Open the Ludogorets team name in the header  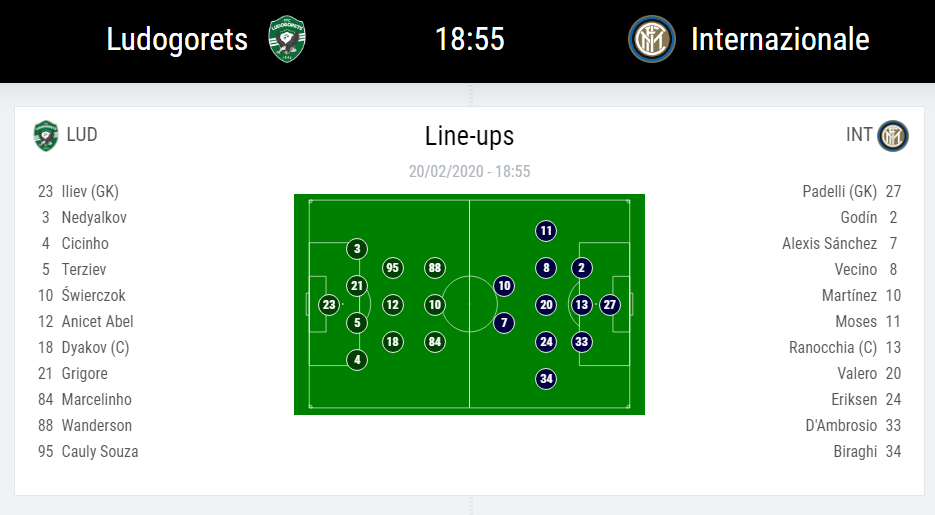click(177, 40)
